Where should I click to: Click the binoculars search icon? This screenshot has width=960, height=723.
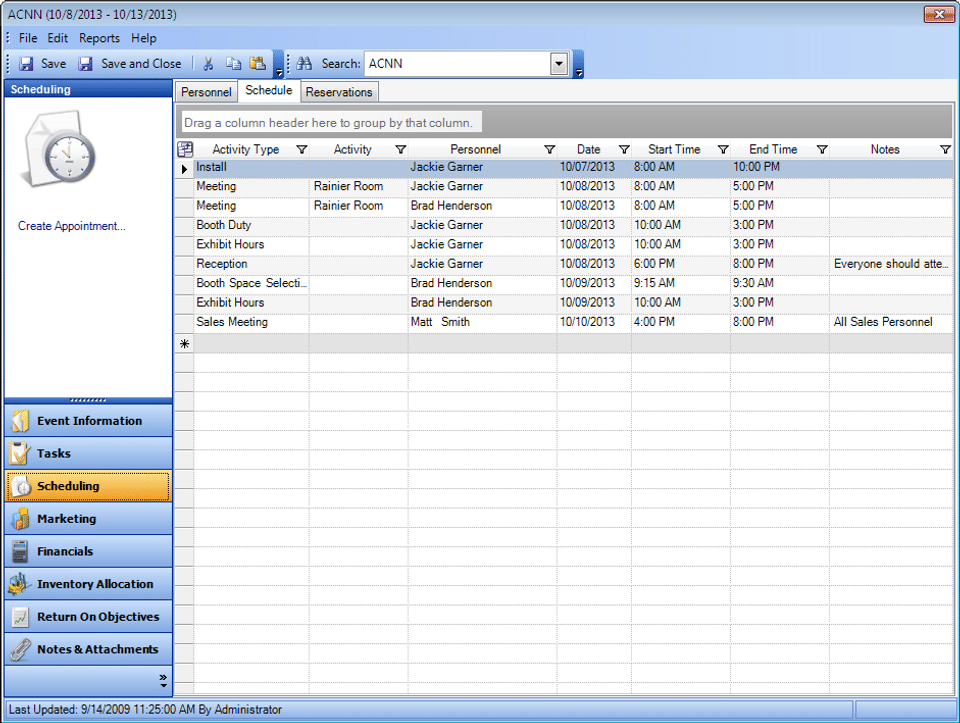coord(304,64)
